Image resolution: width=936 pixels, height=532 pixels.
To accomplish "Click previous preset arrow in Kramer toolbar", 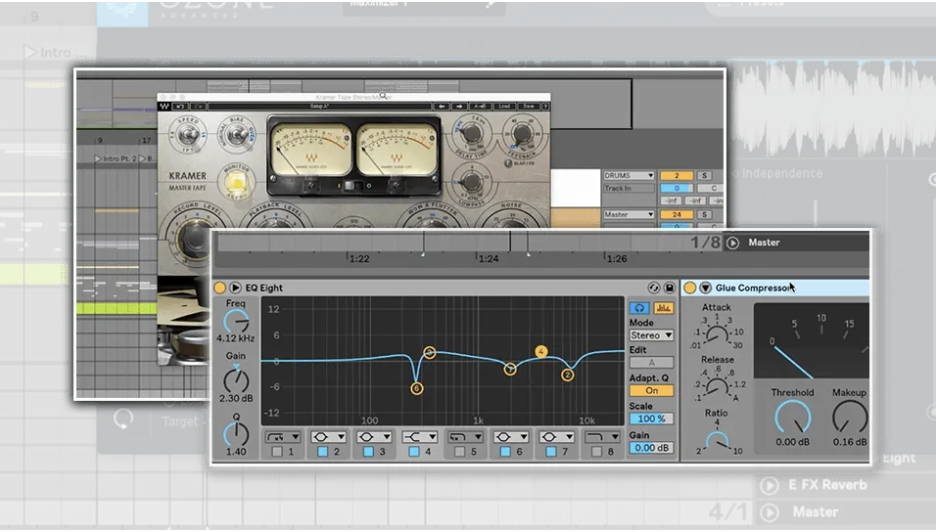I will [441, 106].
